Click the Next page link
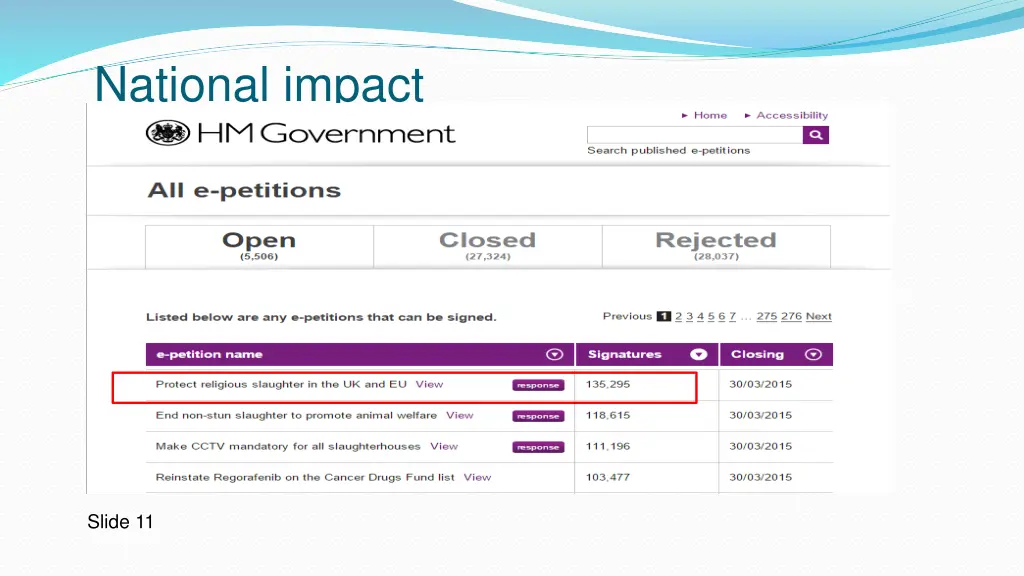1024x576 pixels. click(818, 316)
